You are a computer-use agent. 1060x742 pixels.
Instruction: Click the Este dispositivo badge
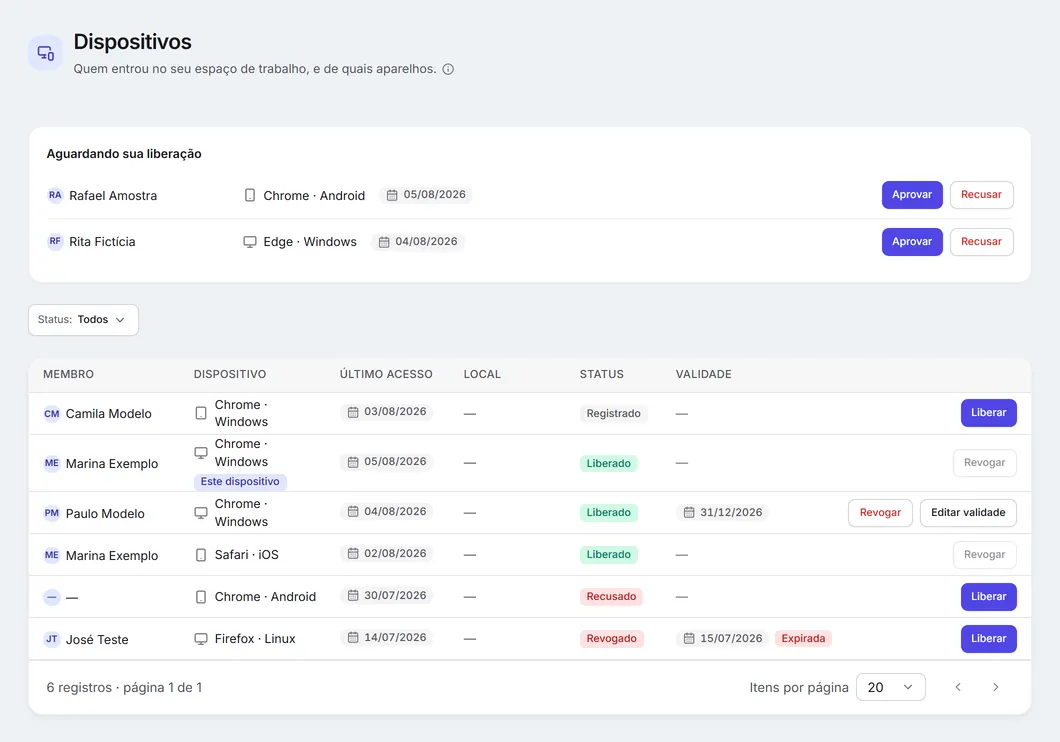click(240, 482)
